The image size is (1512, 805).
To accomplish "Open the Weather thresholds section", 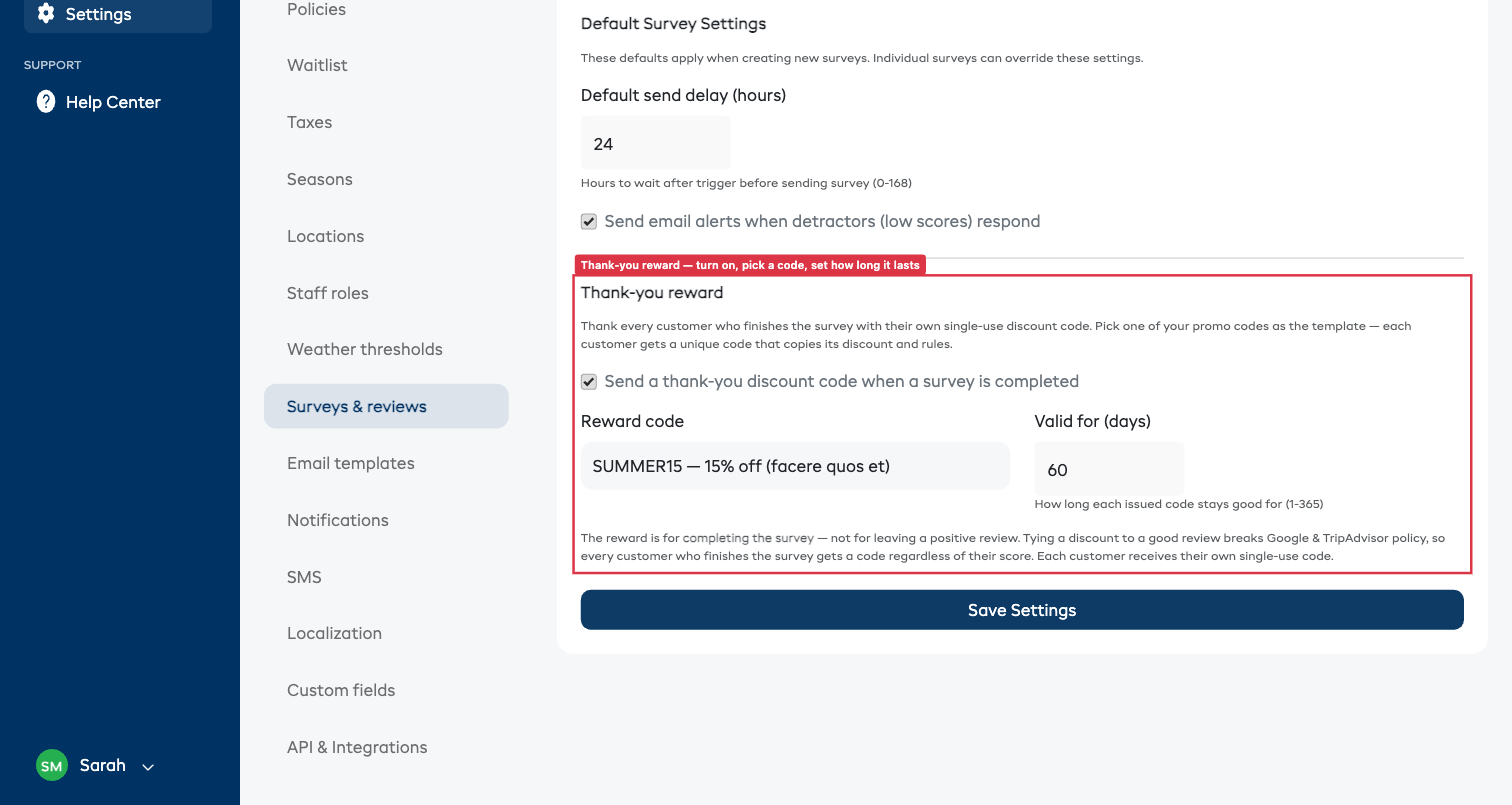I will [364, 350].
